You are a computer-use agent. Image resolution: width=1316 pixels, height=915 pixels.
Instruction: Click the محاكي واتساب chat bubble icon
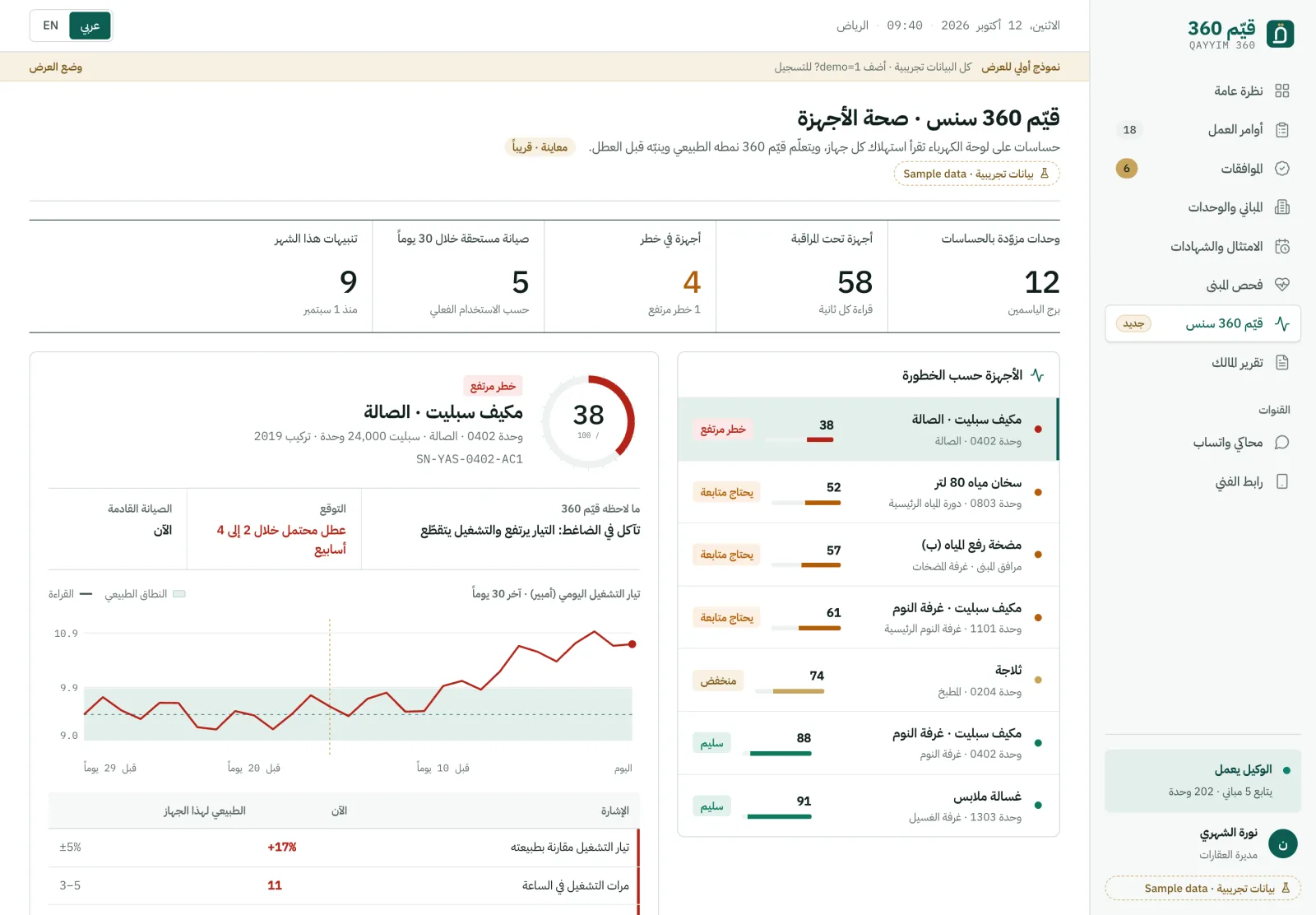tap(1281, 443)
